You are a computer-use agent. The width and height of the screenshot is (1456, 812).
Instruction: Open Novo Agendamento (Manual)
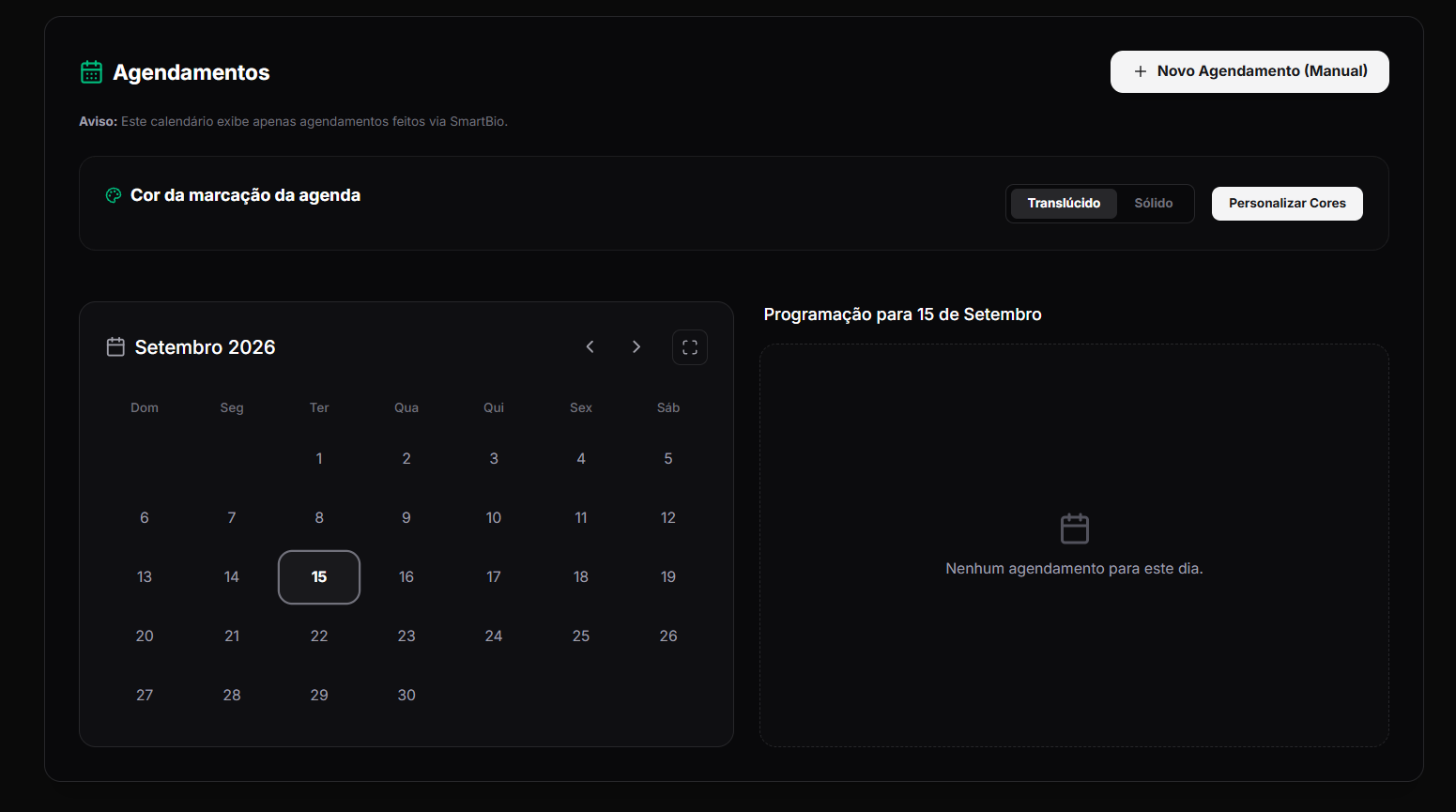pos(1249,71)
